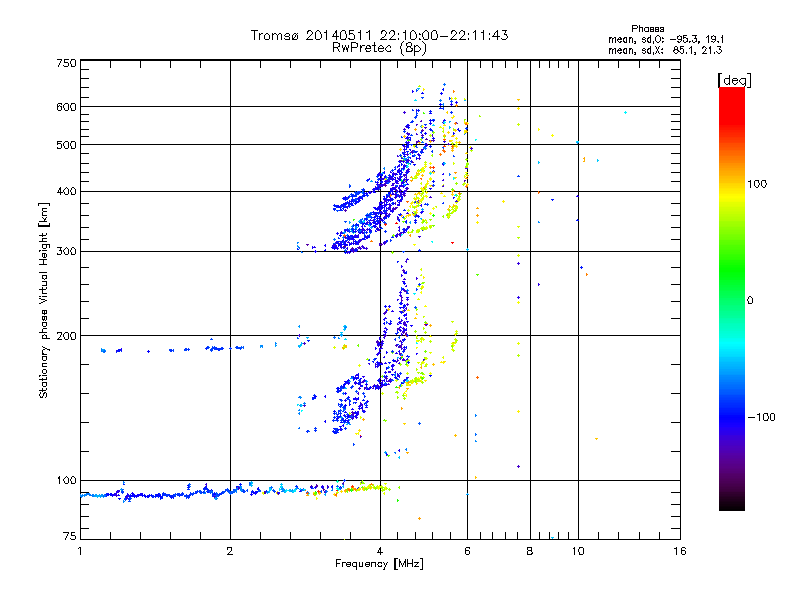Click the '400' height tick label
This screenshot has width=800, height=600.
pos(66,192)
